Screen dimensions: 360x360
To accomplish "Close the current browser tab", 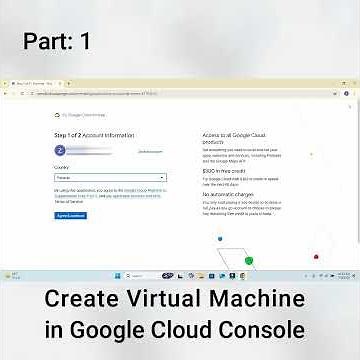I will click(60, 83).
